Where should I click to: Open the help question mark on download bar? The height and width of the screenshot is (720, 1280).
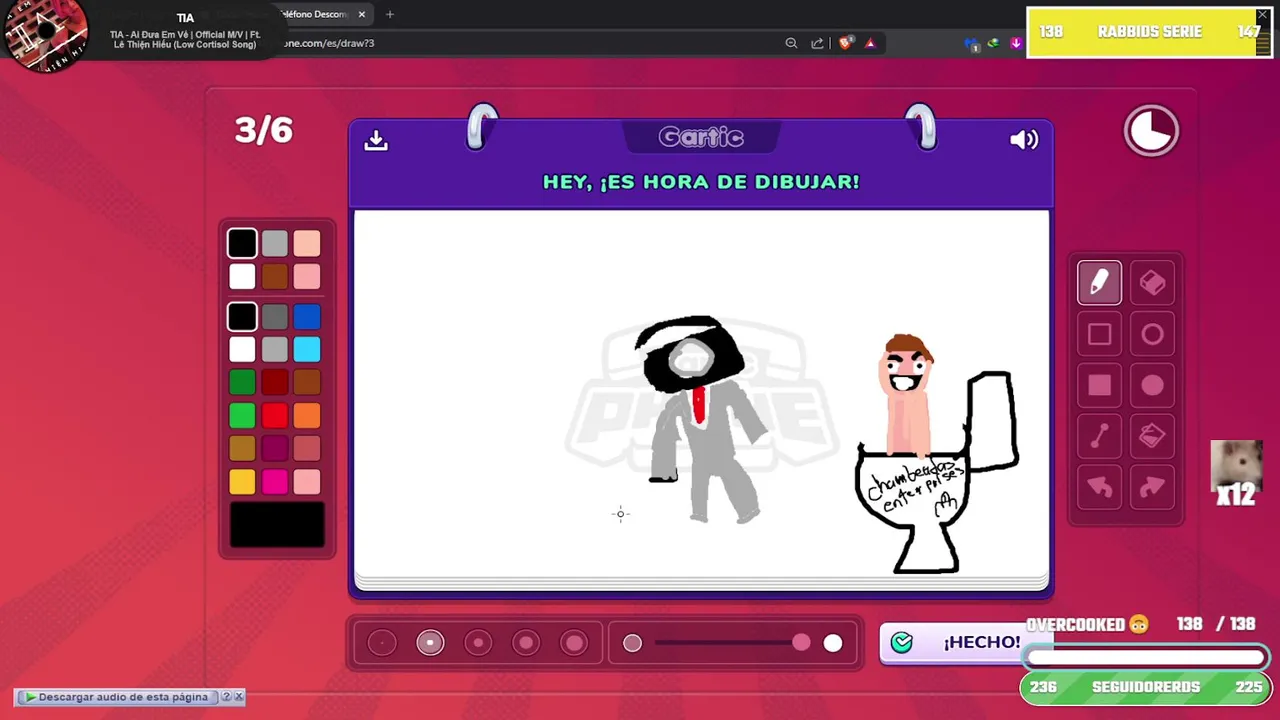tap(226, 697)
